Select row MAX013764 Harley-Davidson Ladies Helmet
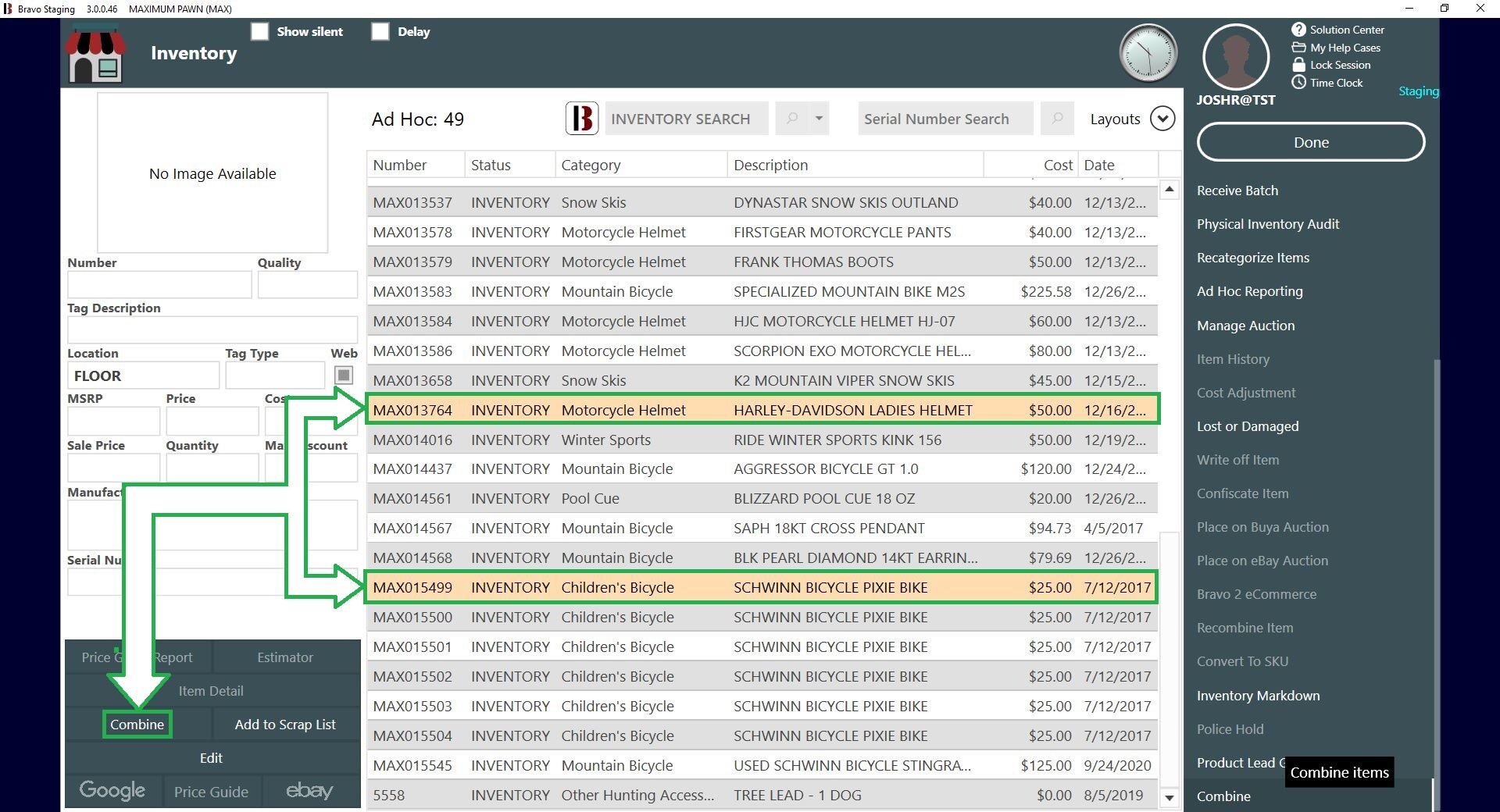 [x=762, y=410]
